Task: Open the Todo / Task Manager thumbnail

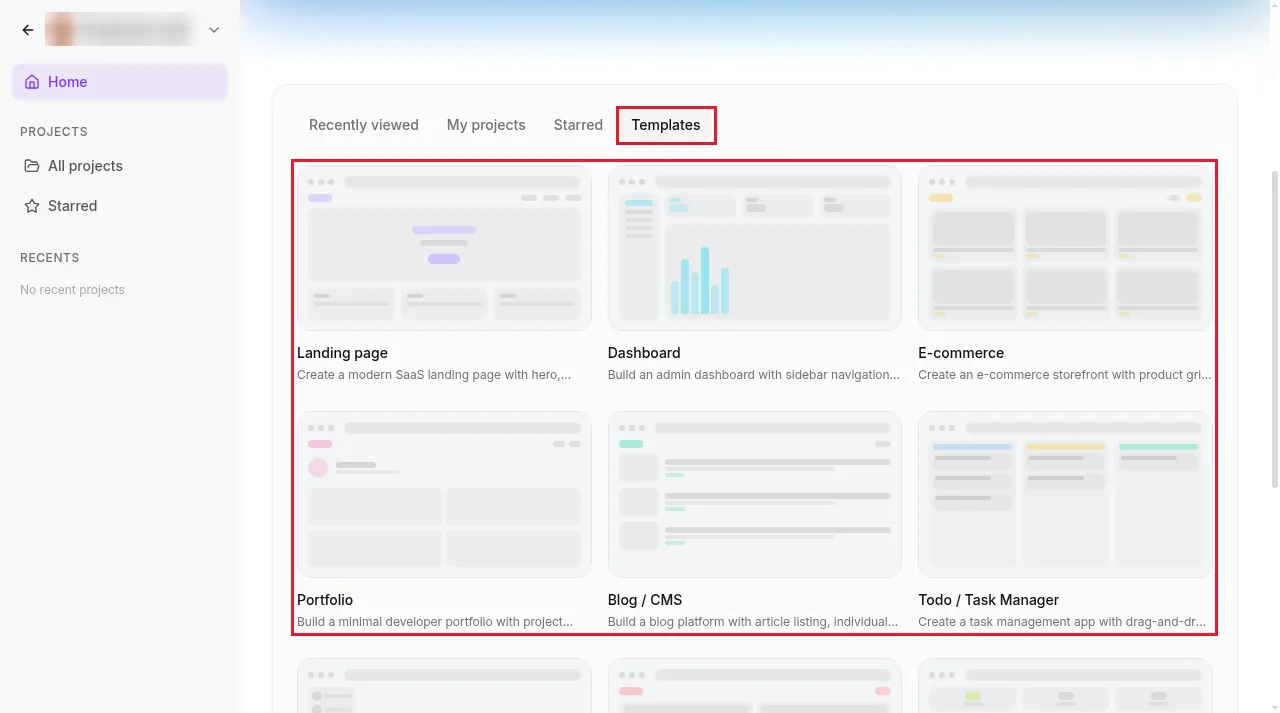Action: (1065, 495)
